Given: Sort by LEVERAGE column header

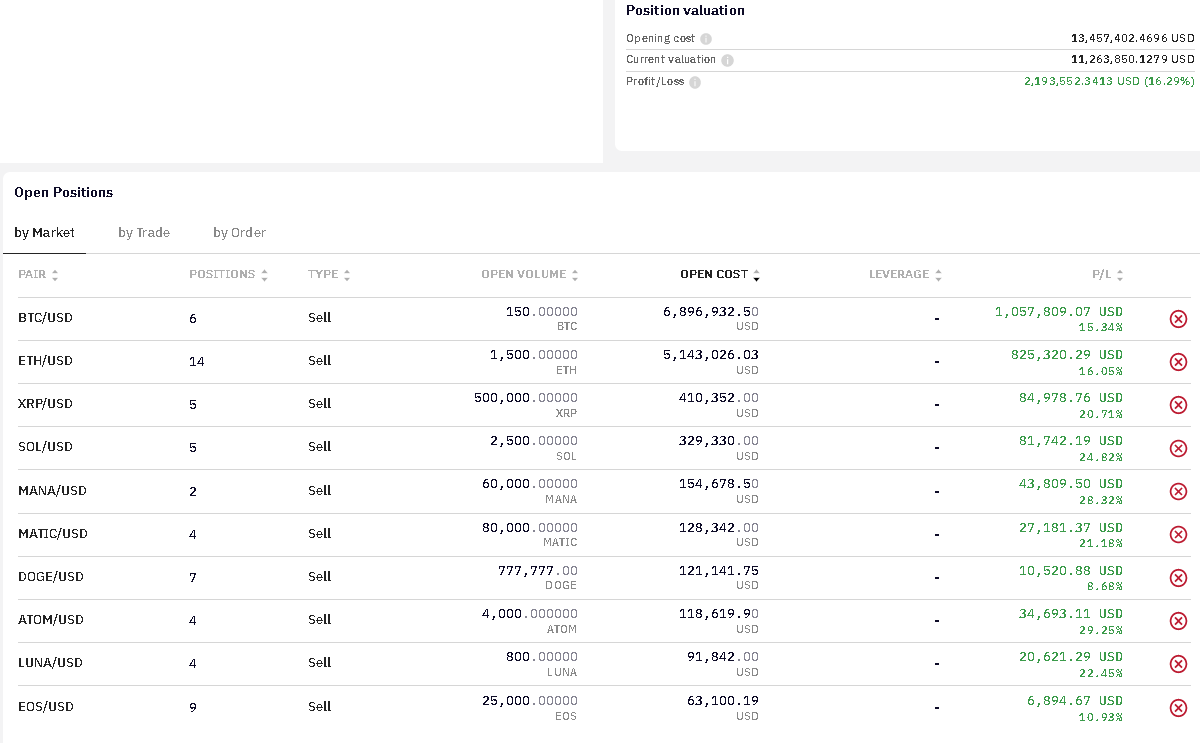Looking at the screenshot, I should [x=905, y=274].
